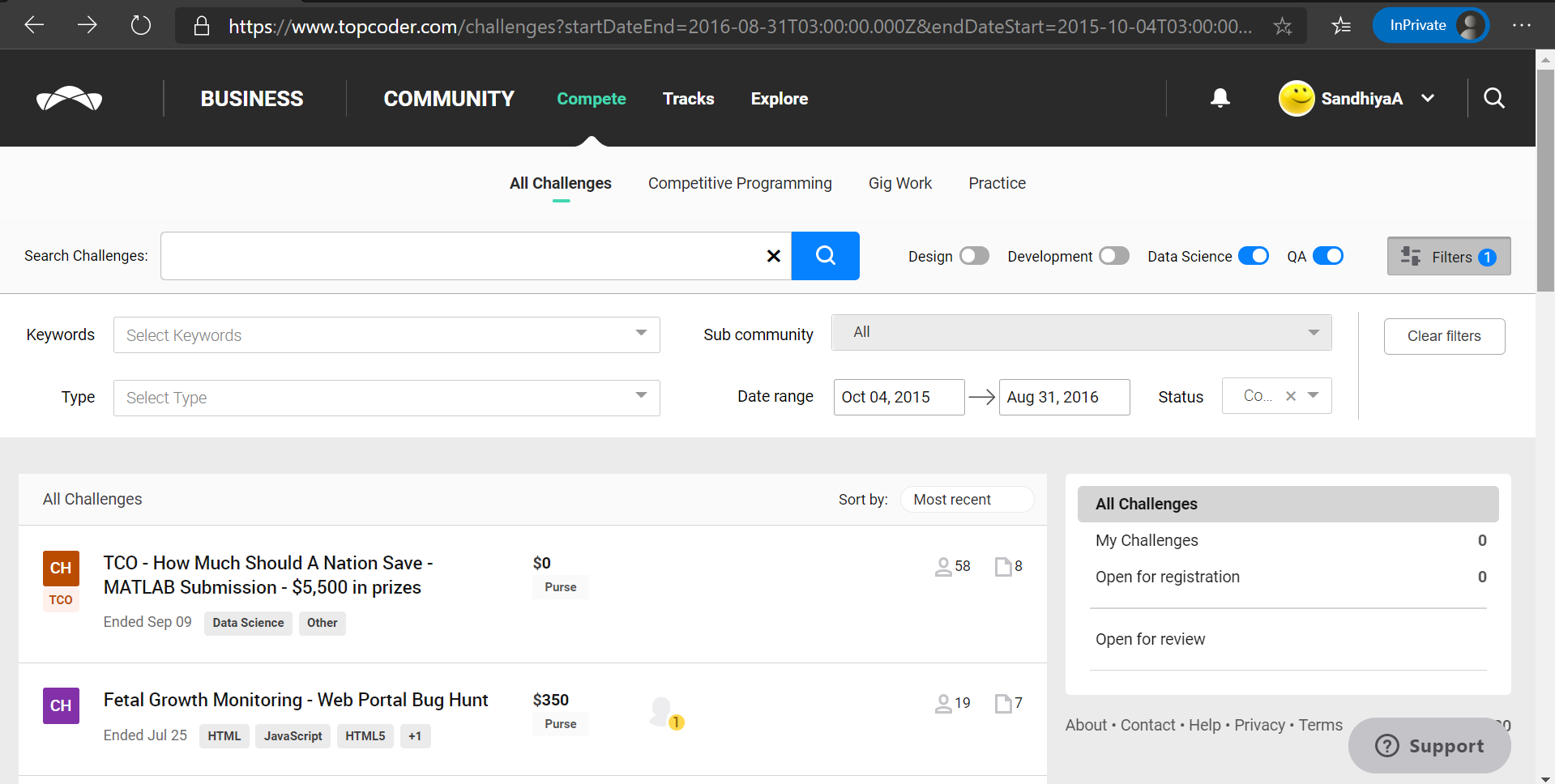Click orange CH icon of TCO challenge
Image resolution: width=1555 pixels, height=784 pixels.
click(61, 568)
